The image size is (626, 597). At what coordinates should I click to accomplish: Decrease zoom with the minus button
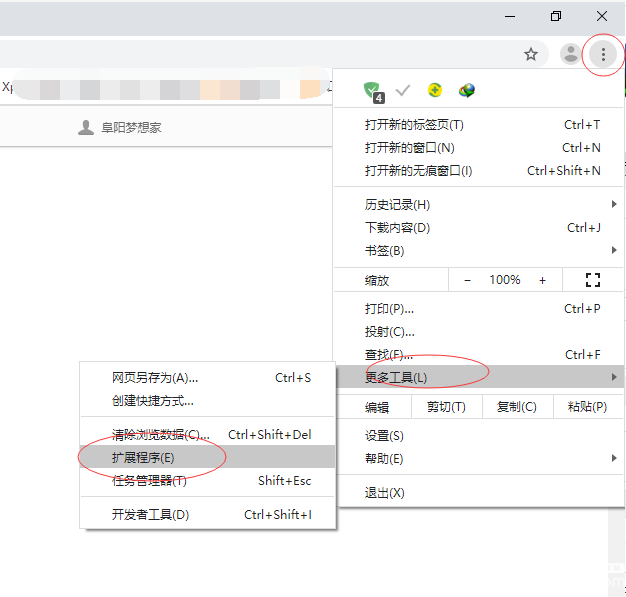(468, 280)
